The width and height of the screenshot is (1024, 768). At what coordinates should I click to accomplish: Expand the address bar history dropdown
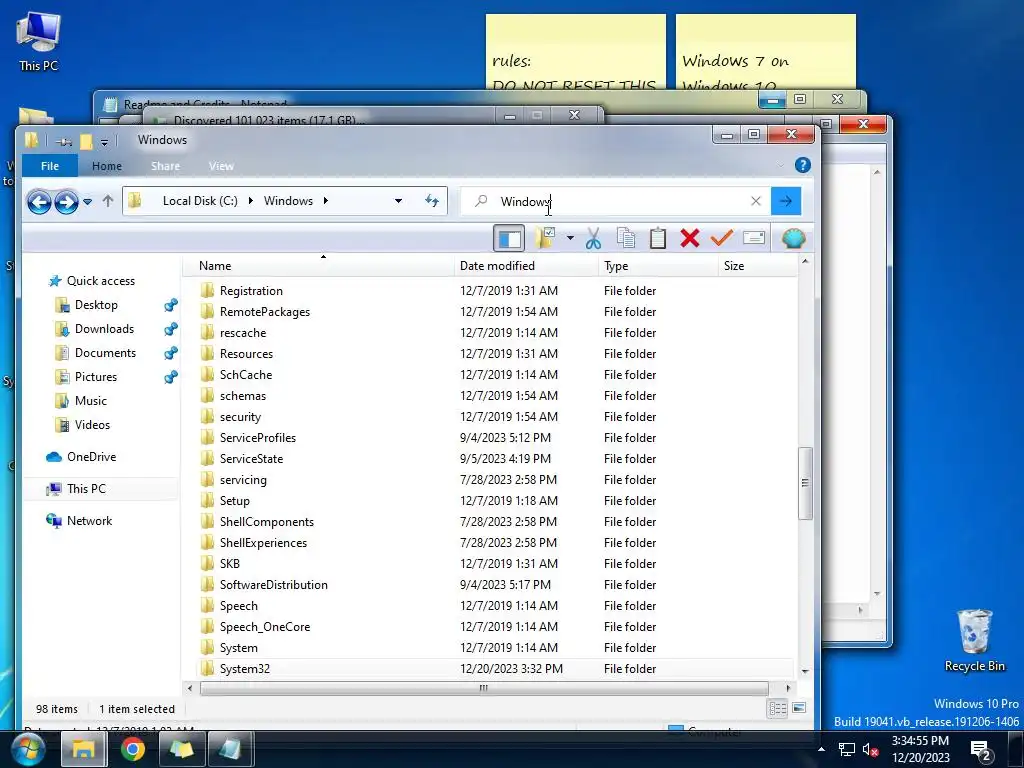click(398, 201)
